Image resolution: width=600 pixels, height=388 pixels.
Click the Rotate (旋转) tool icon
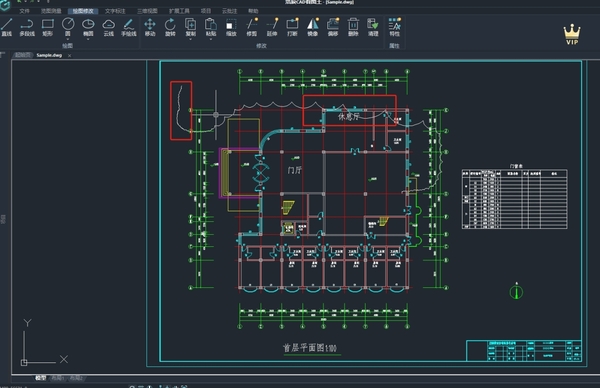170,28
